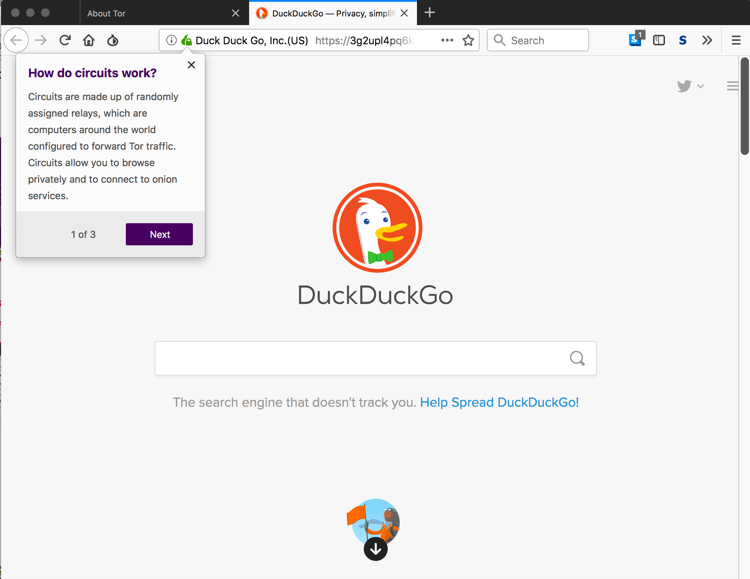This screenshot has width=750, height=579.
Task: Open the green onion circuit display icon
Action: tap(186, 40)
